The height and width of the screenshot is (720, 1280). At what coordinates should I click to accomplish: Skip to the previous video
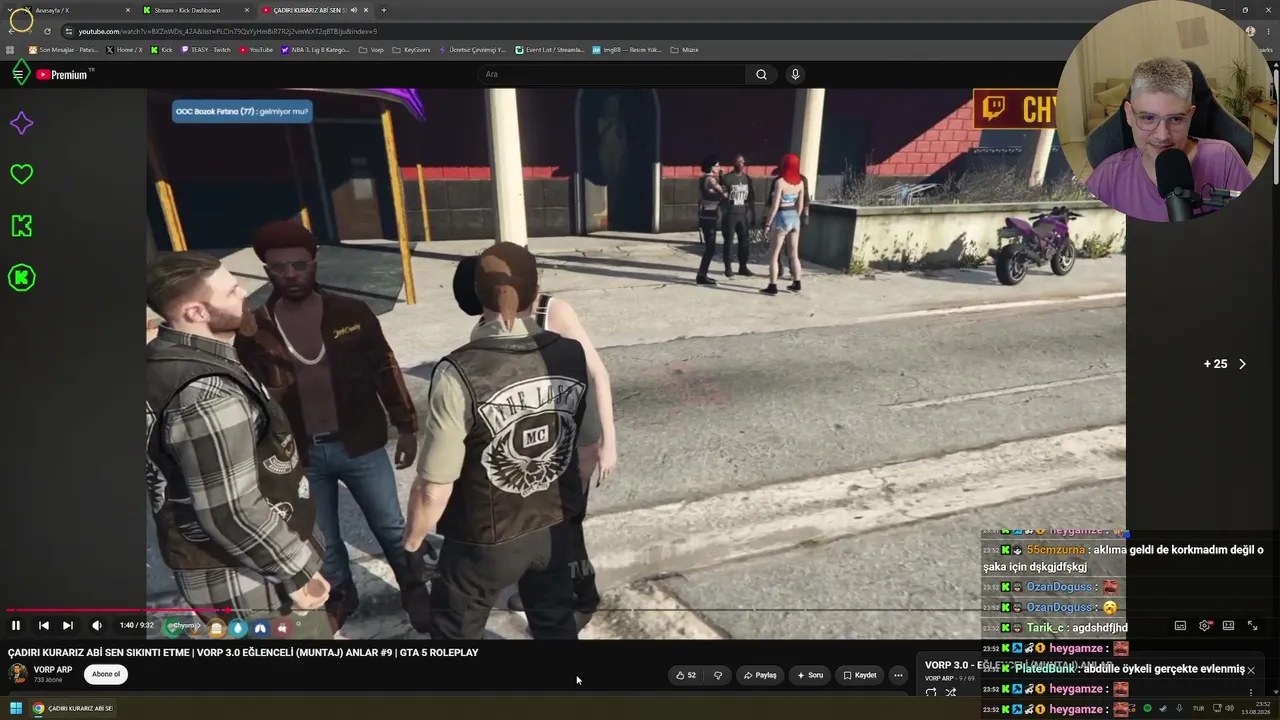(x=44, y=626)
